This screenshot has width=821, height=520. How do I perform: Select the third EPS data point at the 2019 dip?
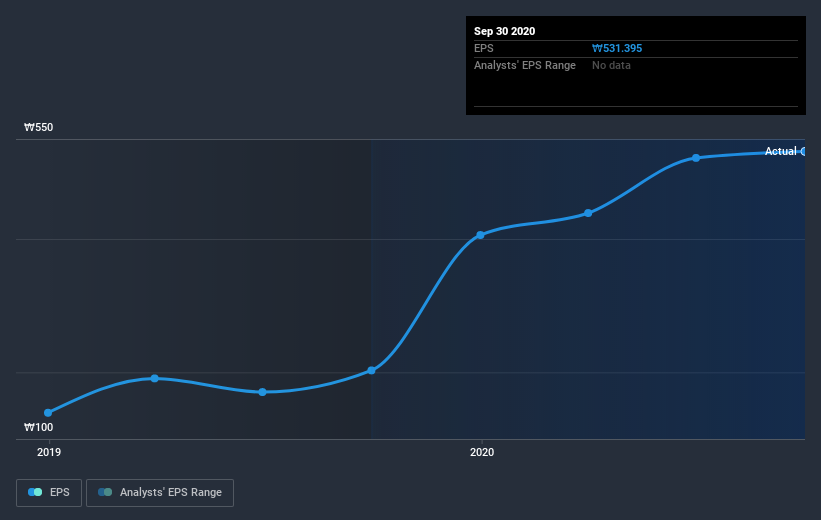click(262, 392)
